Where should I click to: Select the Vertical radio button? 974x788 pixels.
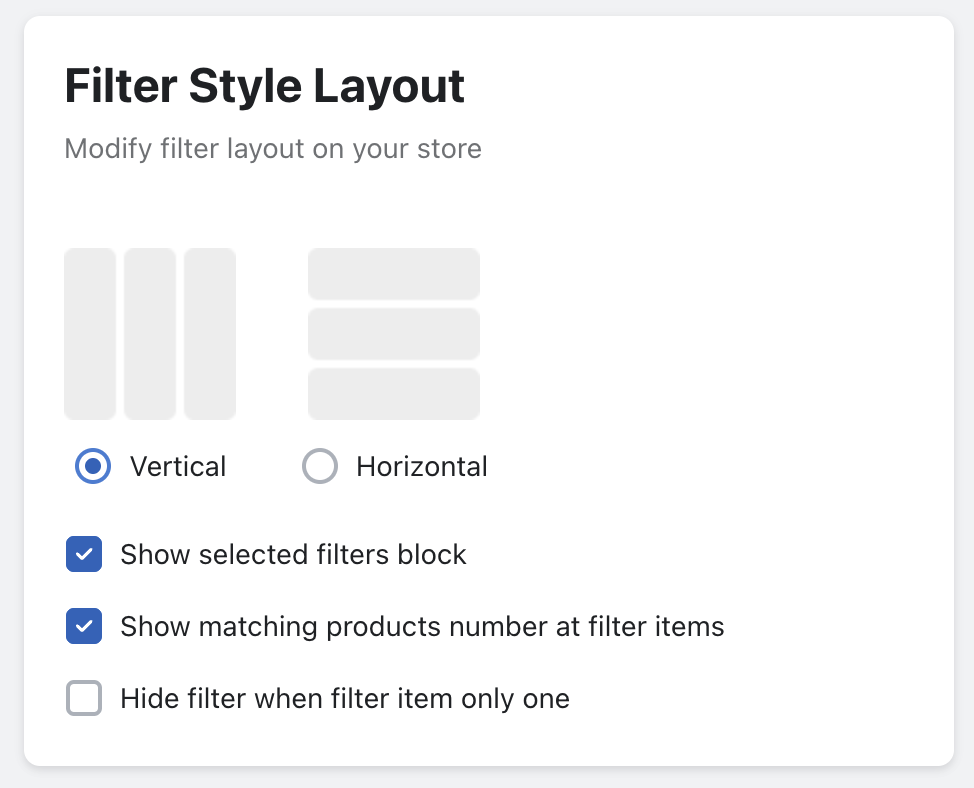[x=93, y=467]
